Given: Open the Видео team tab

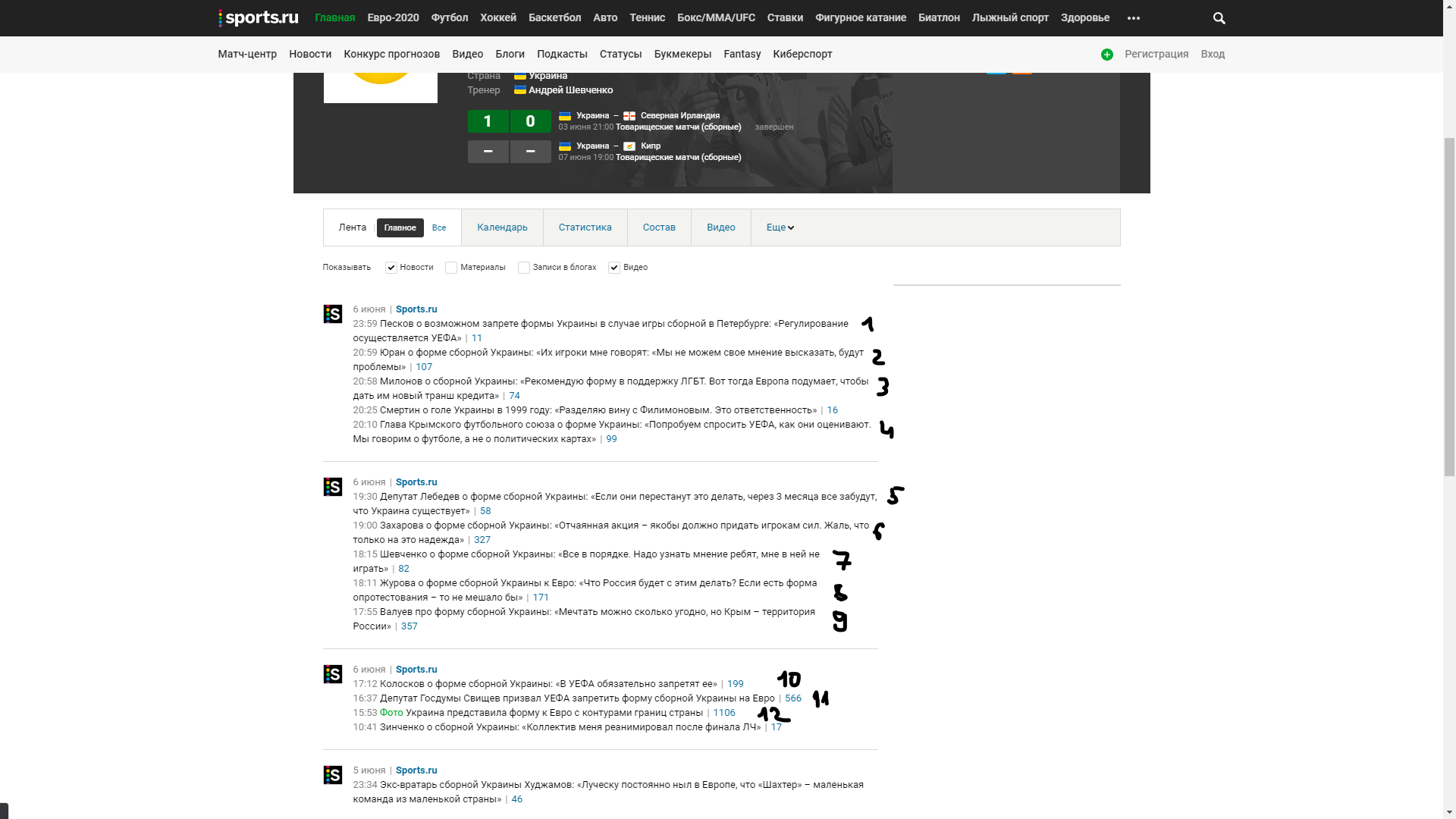Looking at the screenshot, I should [x=721, y=227].
